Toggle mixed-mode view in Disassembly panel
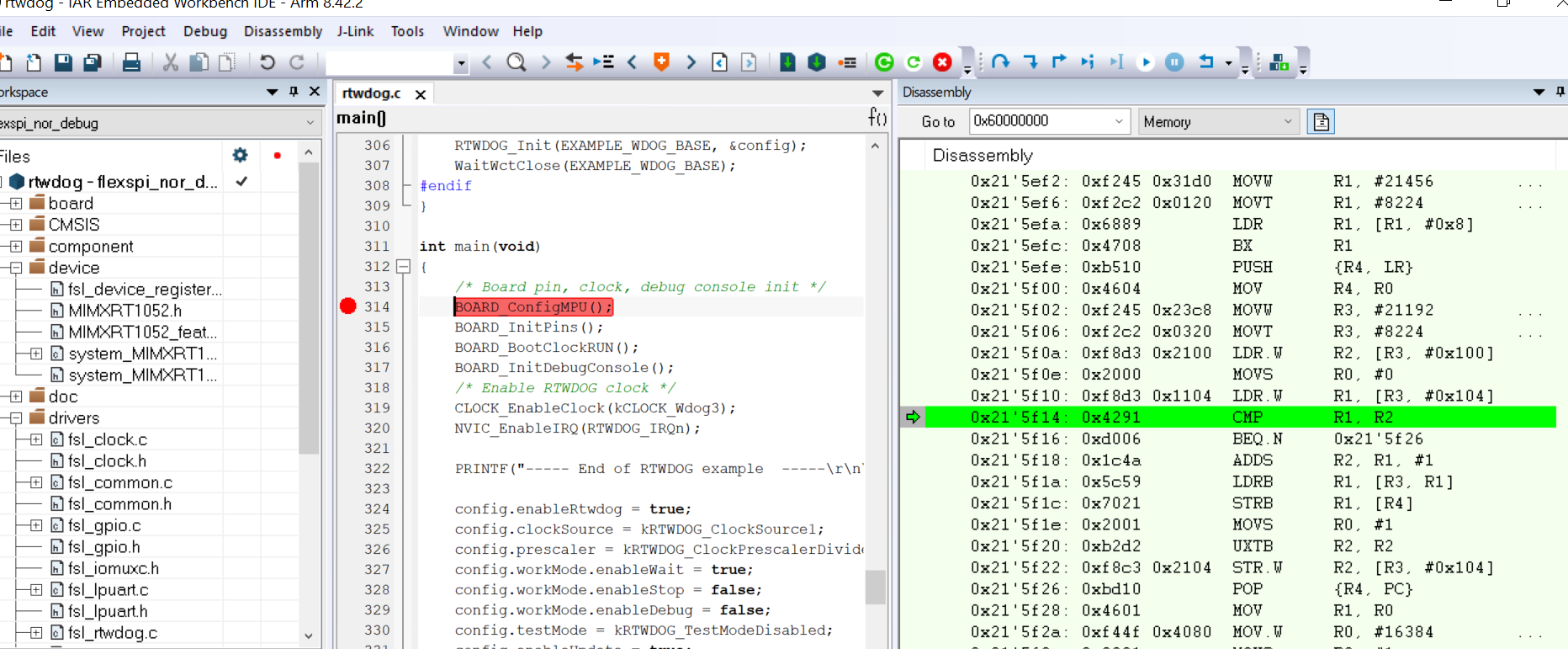The height and width of the screenshot is (649, 1568). pos(1321,122)
